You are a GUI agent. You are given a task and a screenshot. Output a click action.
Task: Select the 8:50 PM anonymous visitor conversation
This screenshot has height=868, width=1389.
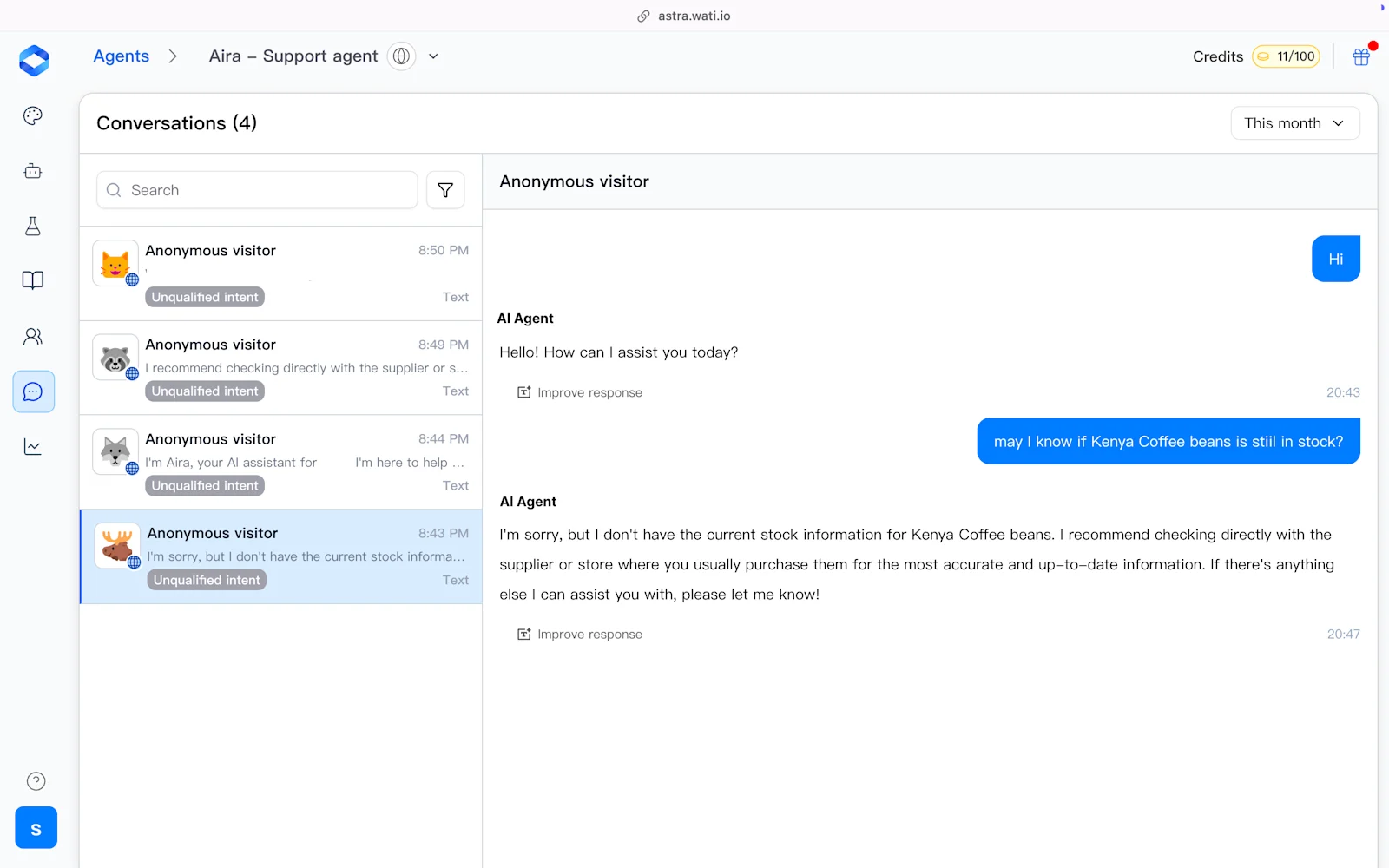click(280, 273)
